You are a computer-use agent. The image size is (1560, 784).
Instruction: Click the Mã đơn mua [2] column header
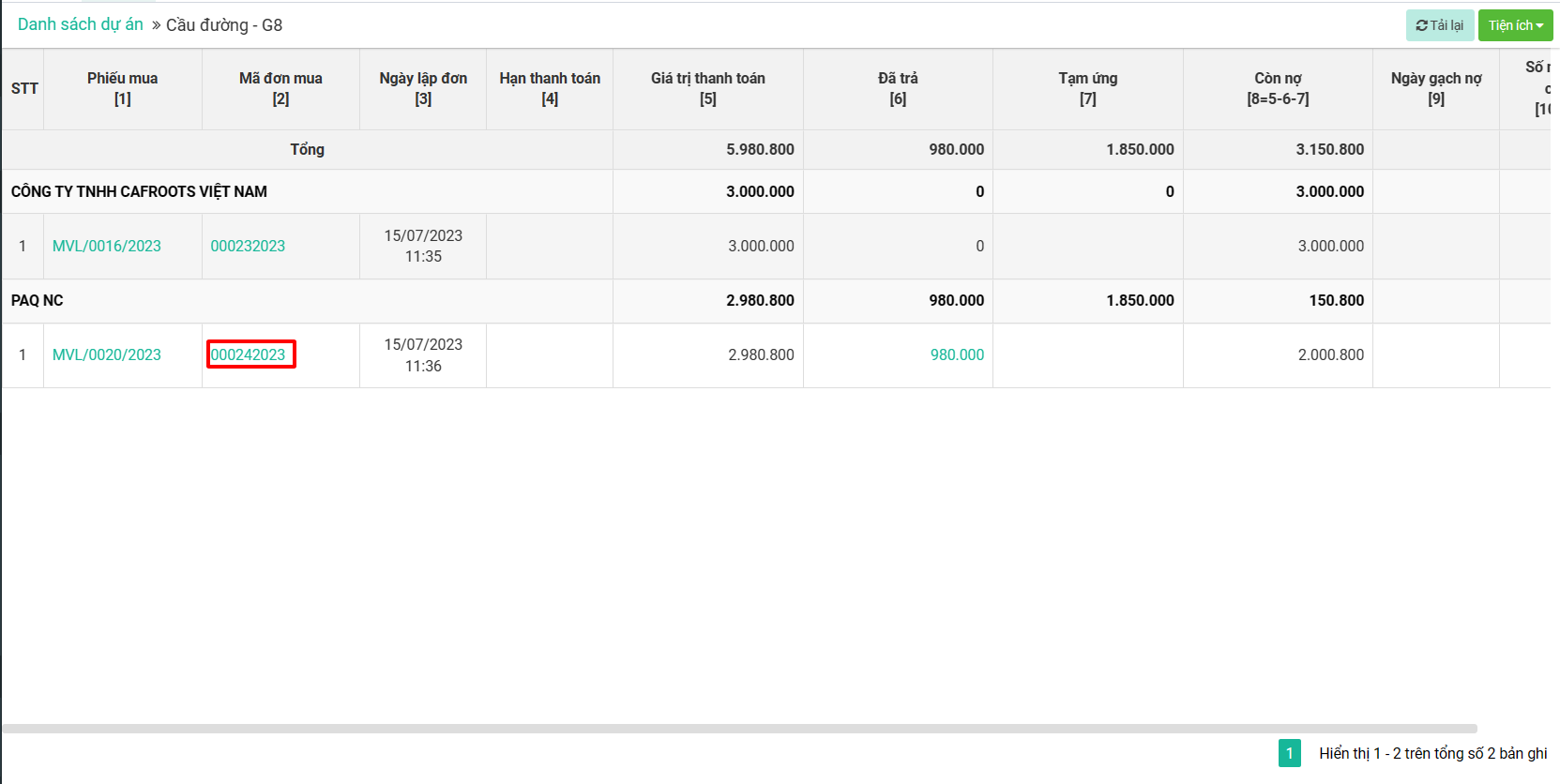pyautogui.click(x=280, y=89)
